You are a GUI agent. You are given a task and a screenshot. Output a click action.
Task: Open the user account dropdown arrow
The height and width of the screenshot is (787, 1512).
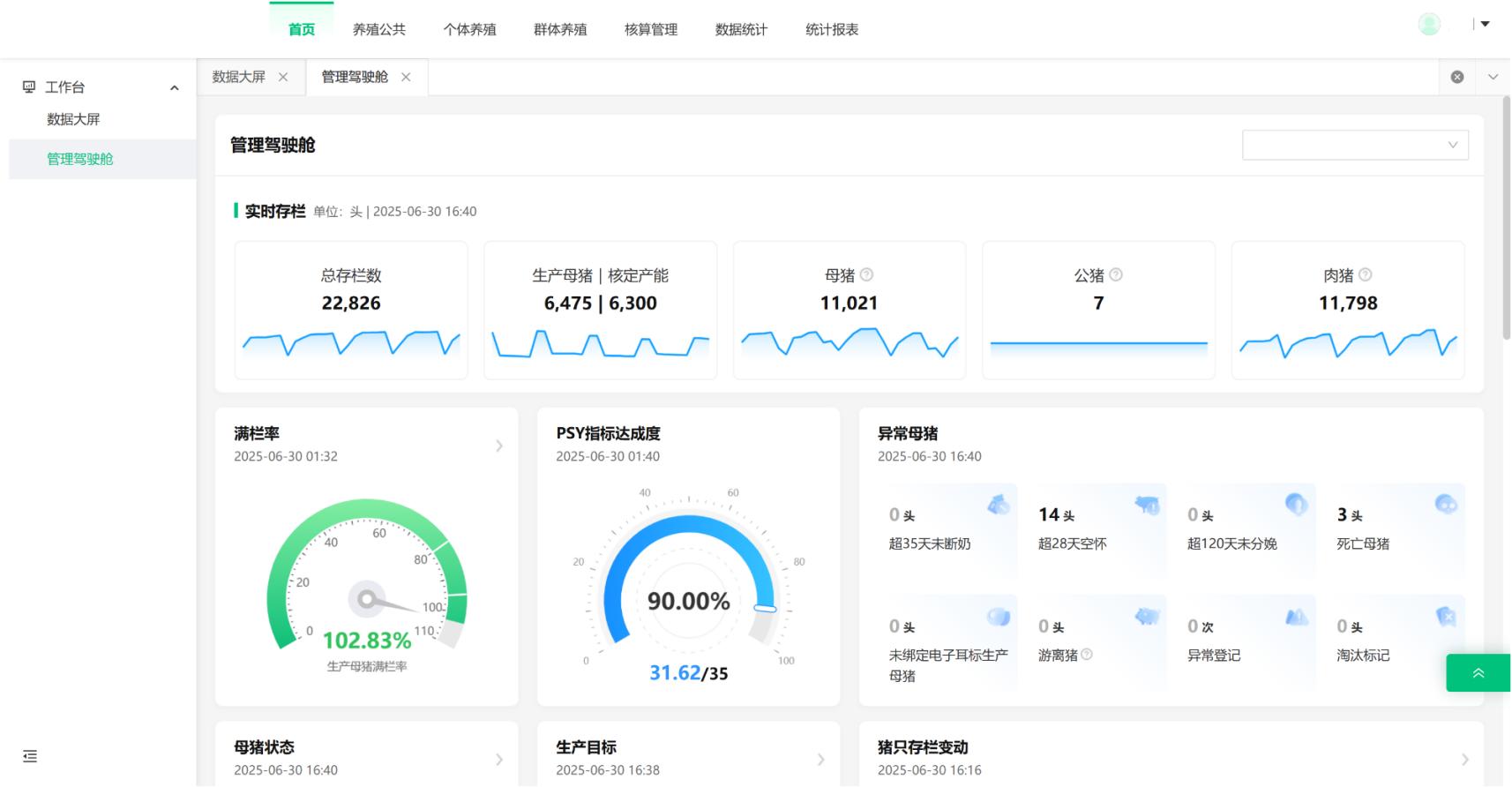[1485, 24]
